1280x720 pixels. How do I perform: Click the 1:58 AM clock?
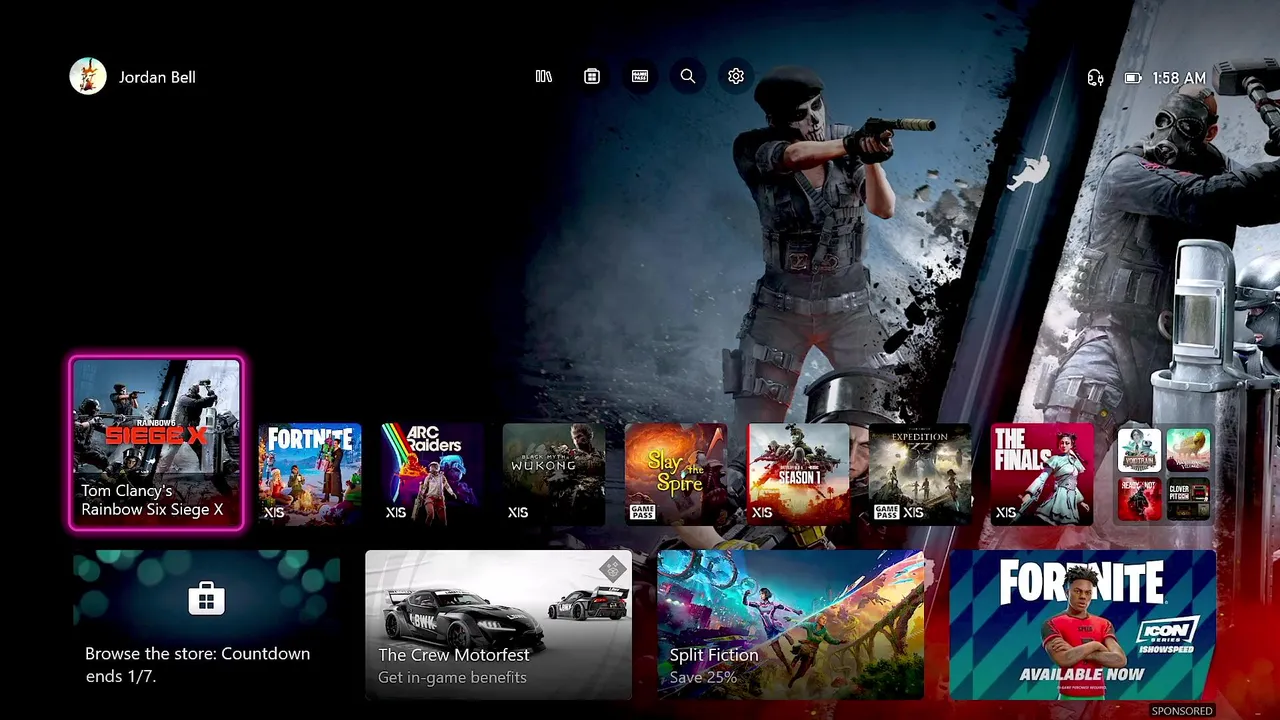coord(1179,77)
